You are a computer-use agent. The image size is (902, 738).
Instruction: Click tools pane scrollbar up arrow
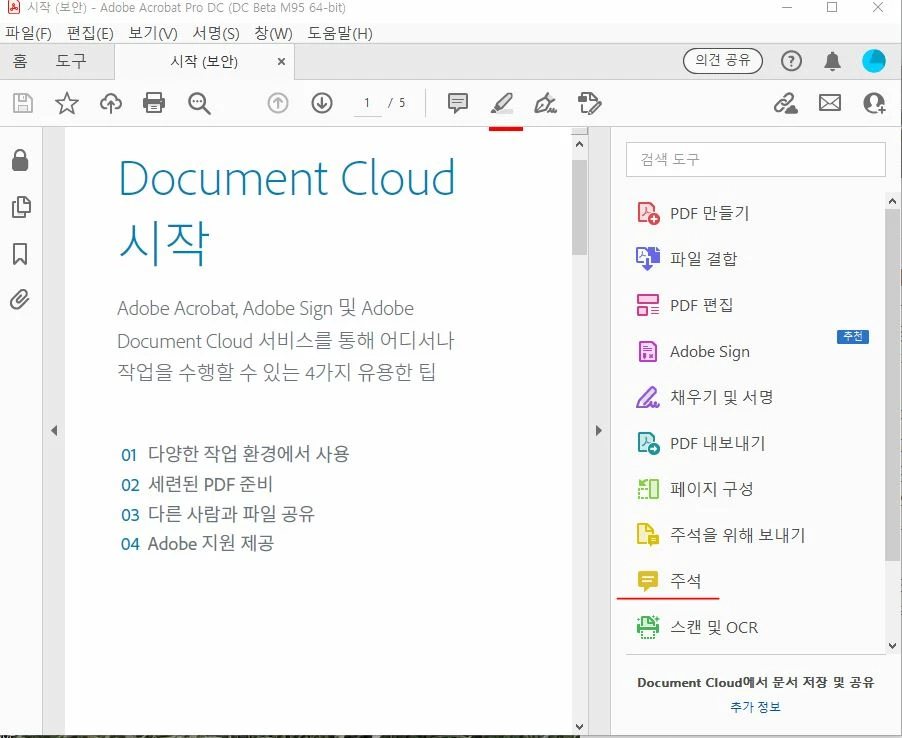[x=892, y=201]
